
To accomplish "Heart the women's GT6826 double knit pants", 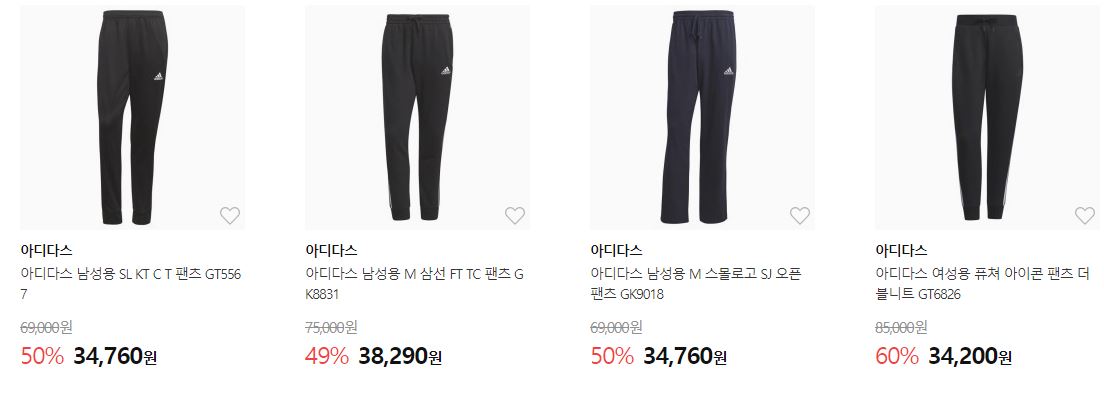I will (x=1085, y=215).
